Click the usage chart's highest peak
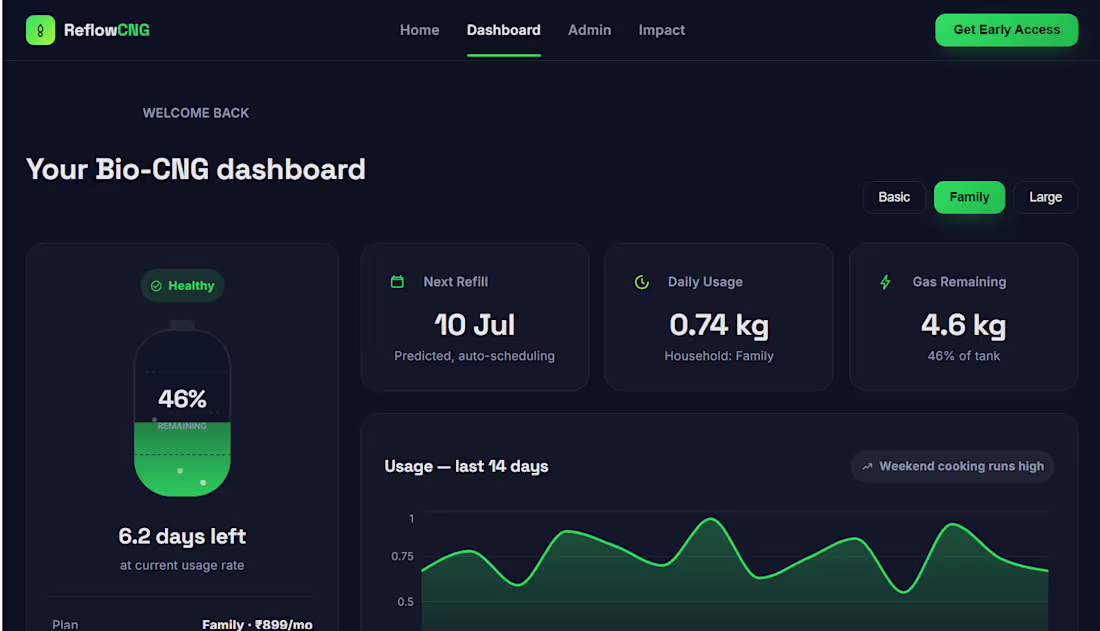The image size is (1100, 631). [711, 519]
